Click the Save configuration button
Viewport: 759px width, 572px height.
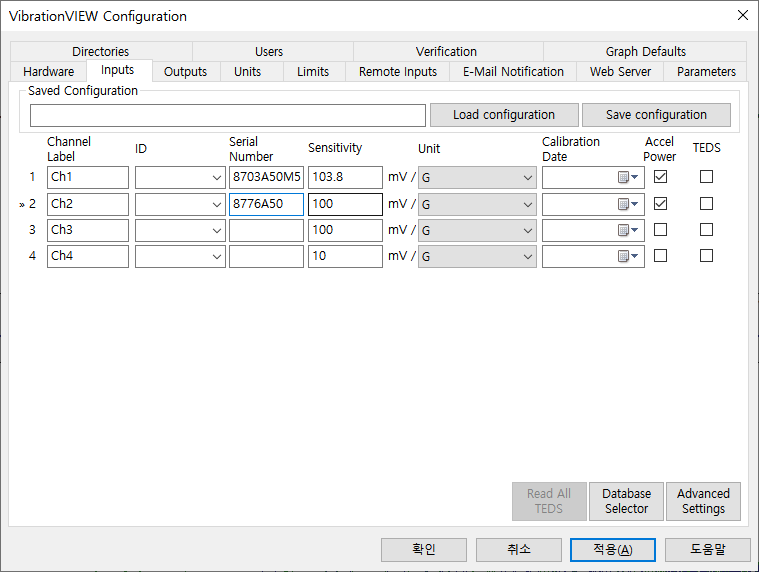pyautogui.click(x=656, y=115)
